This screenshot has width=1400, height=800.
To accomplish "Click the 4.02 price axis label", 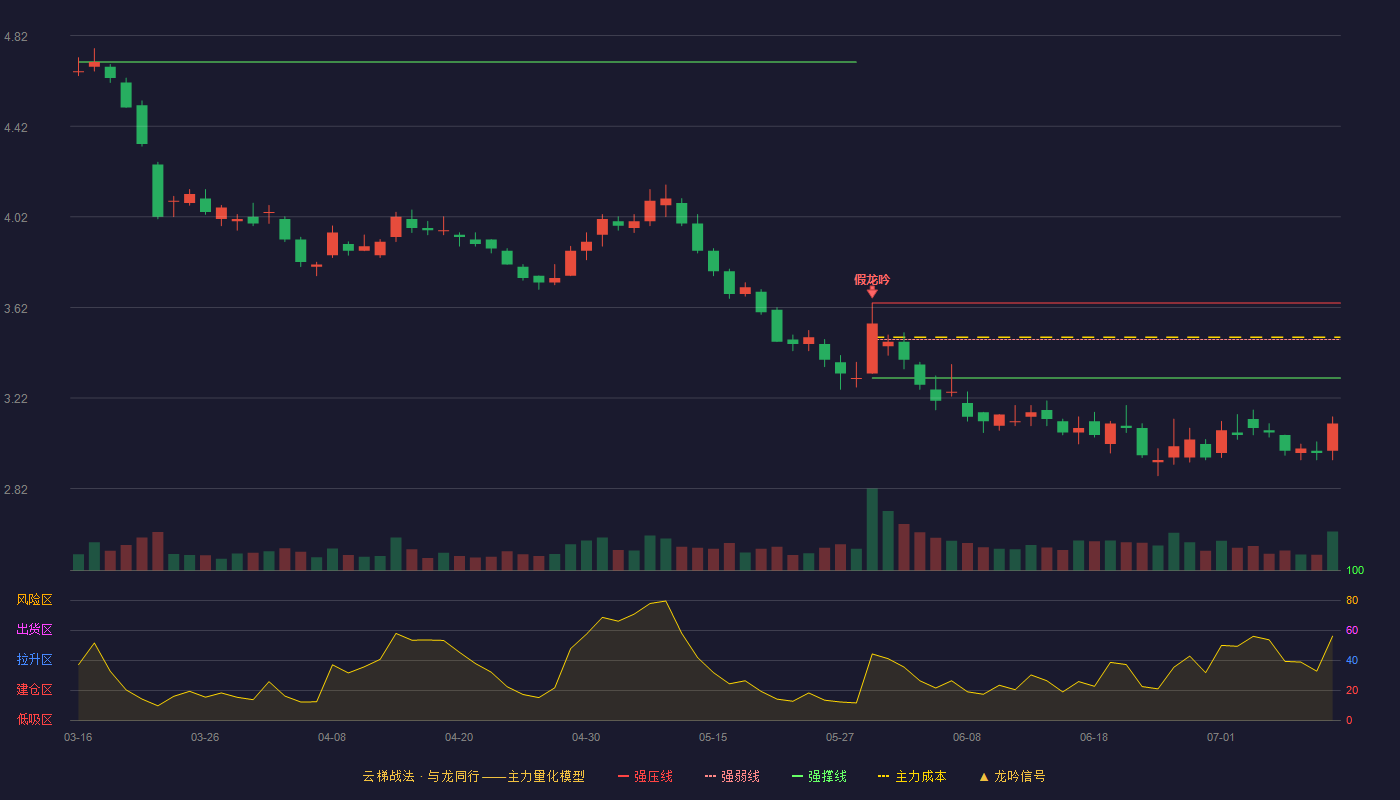I will pyautogui.click(x=16, y=218).
